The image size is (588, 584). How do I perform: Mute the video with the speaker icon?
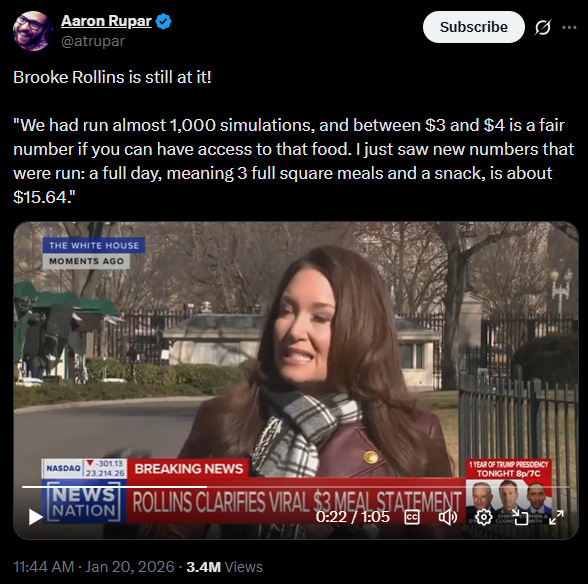(448, 518)
